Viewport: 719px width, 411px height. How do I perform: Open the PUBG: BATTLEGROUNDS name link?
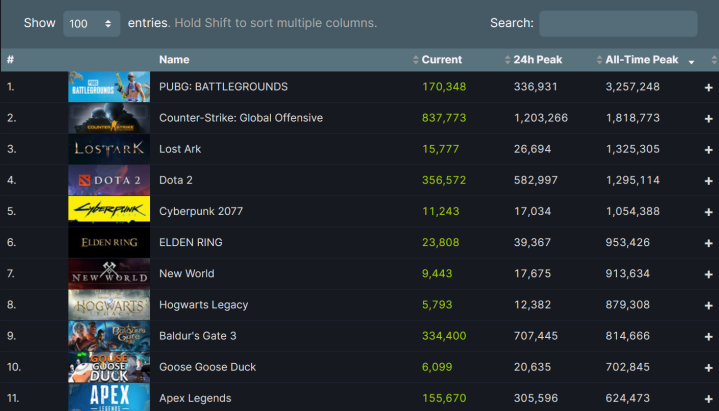tap(223, 87)
